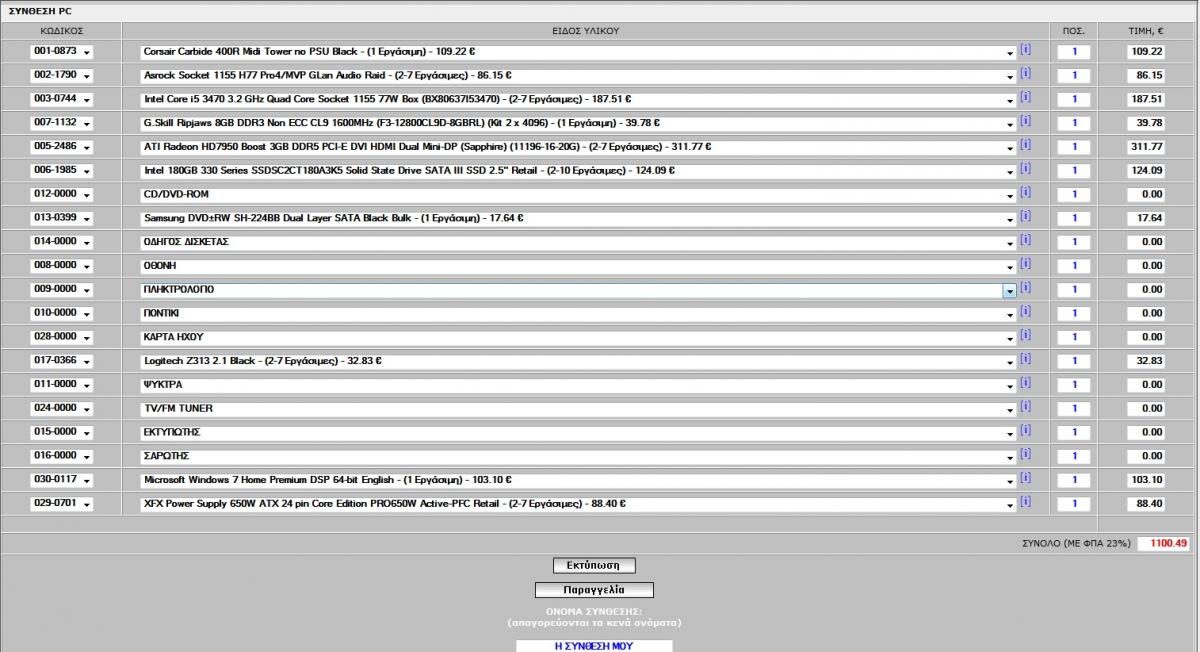Viewport: 1200px width, 652px height.
Task: Open code dropdown 005-2486
Action: click(x=61, y=146)
